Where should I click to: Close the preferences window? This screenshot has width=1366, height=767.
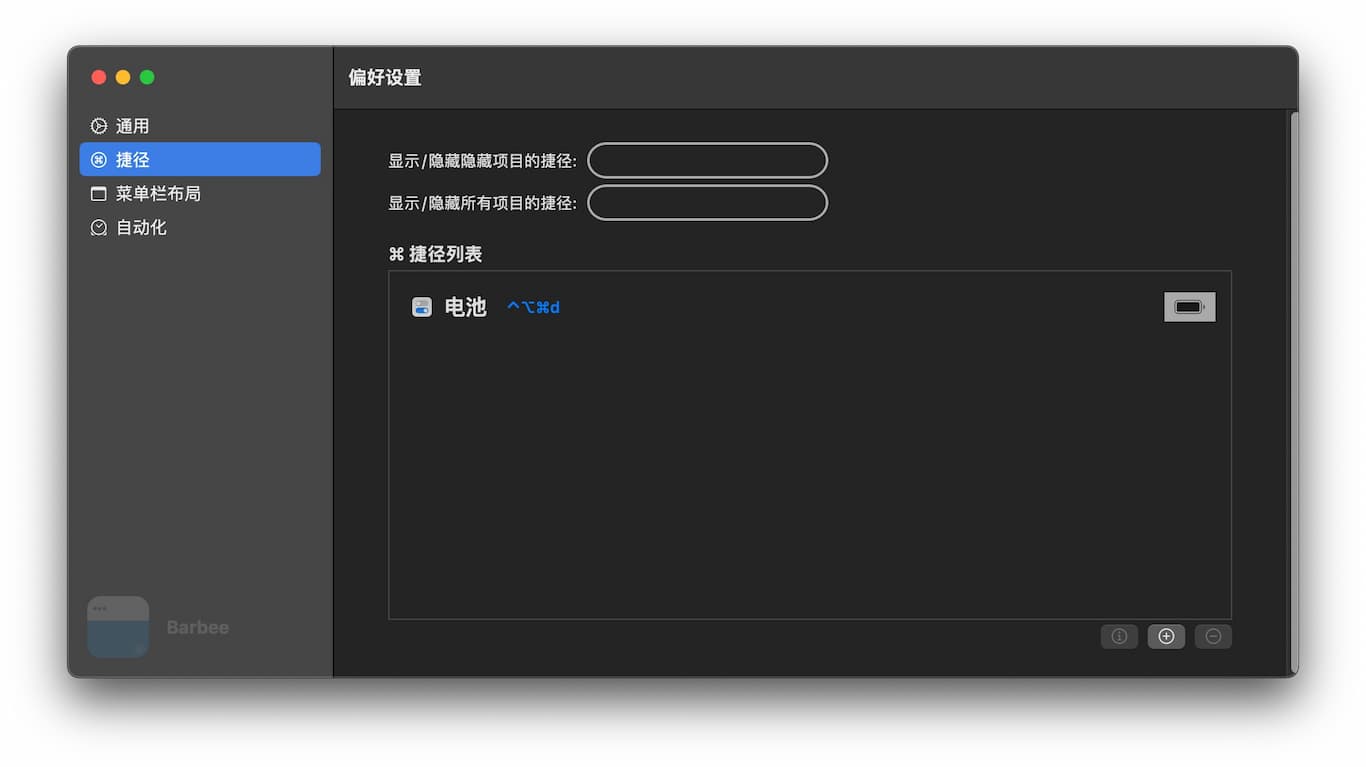[x=99, y=77]
